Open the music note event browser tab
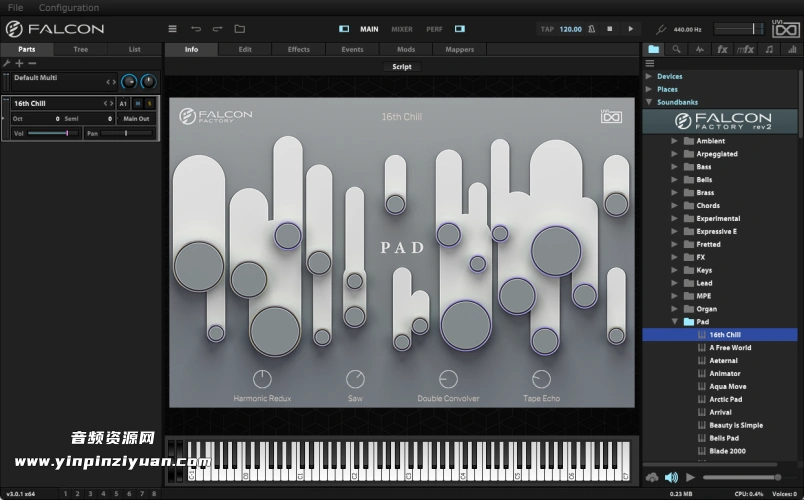Viewport: 804px width, 500px height. (769, 49)
